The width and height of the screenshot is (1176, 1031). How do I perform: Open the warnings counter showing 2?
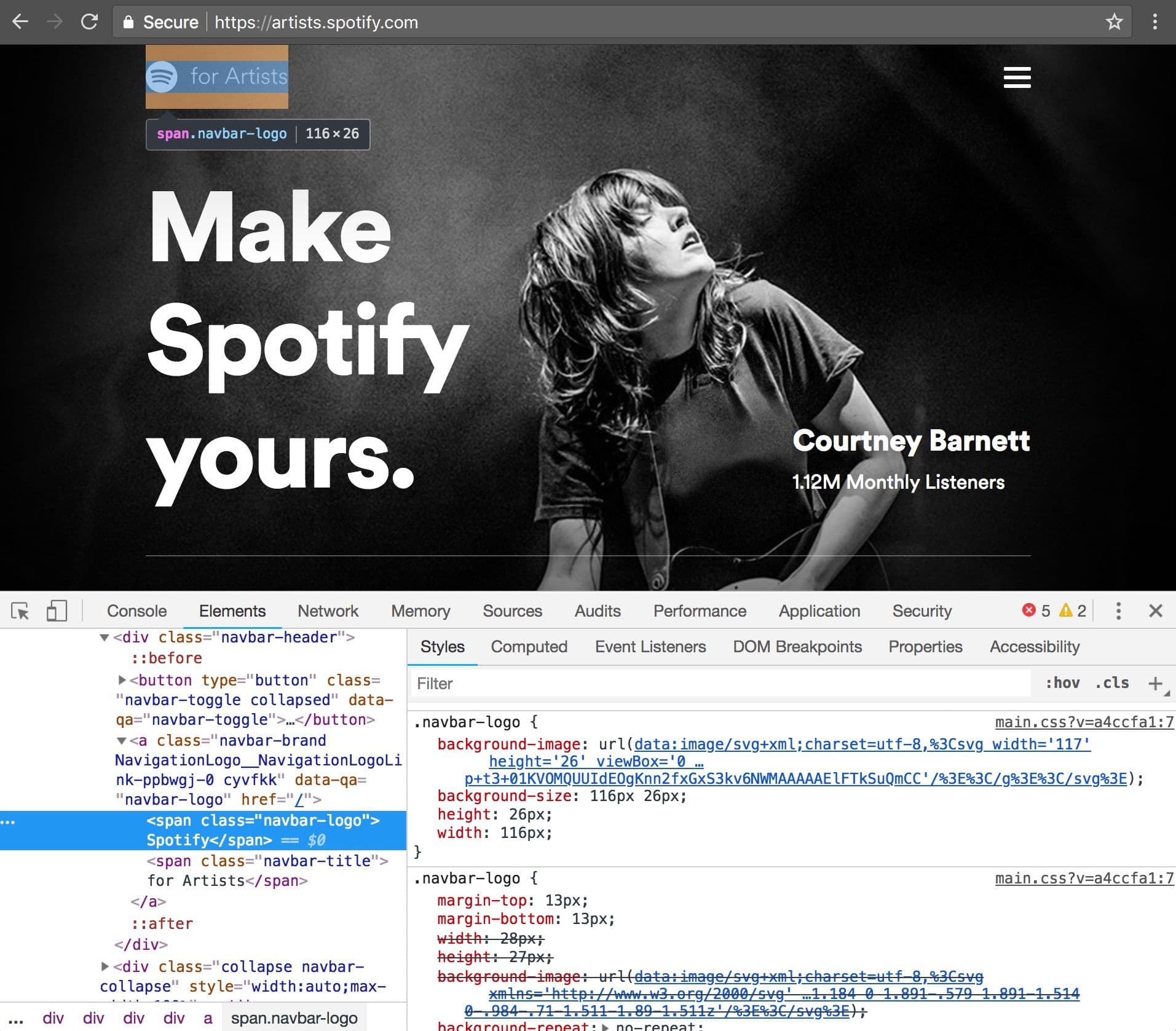click(x=1073, y=610)
